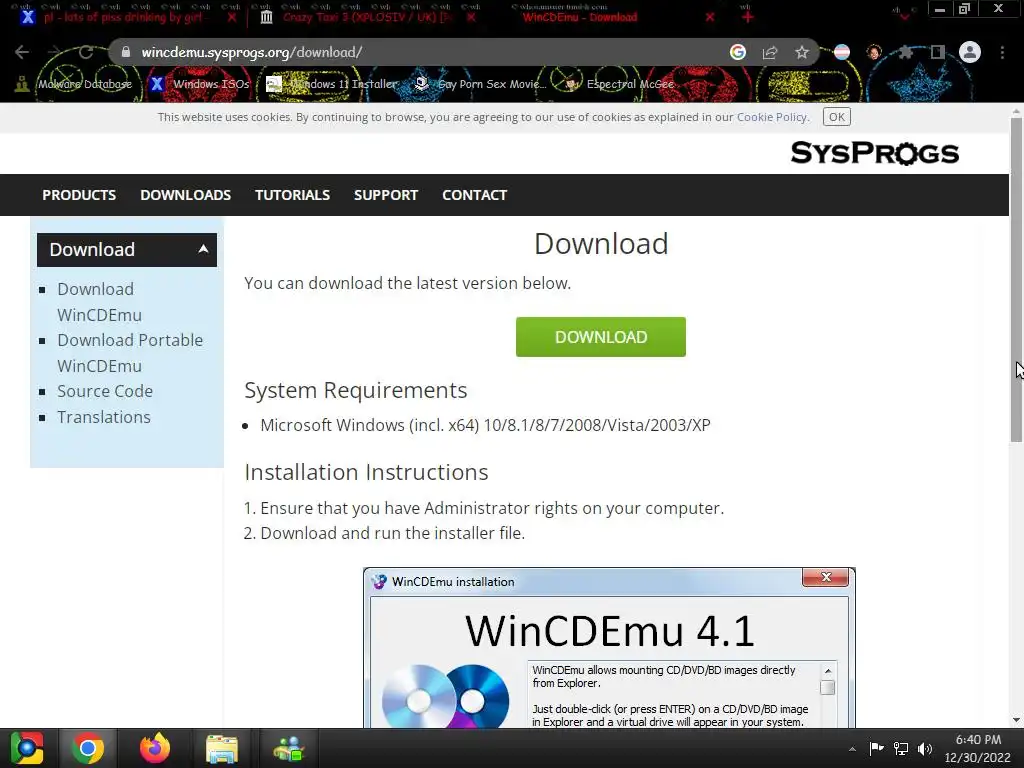Open the Chrome profile avatar

point(970,52)
